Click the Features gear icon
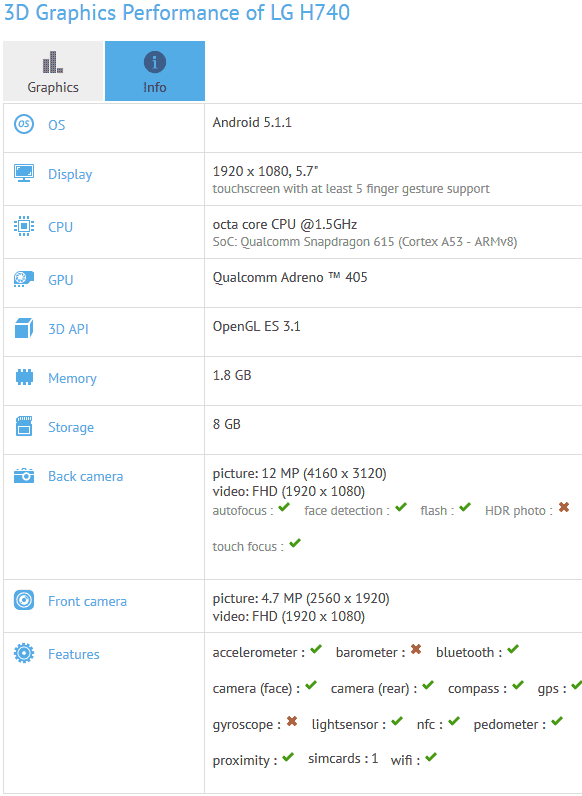 click(24, 653)
